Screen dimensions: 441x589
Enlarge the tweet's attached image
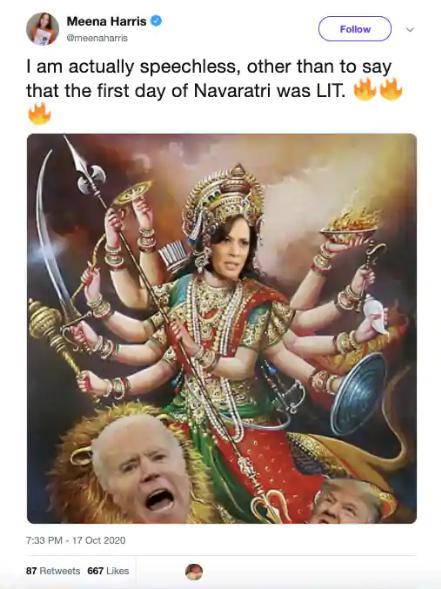pyautogui.click(x=222, y=328)
